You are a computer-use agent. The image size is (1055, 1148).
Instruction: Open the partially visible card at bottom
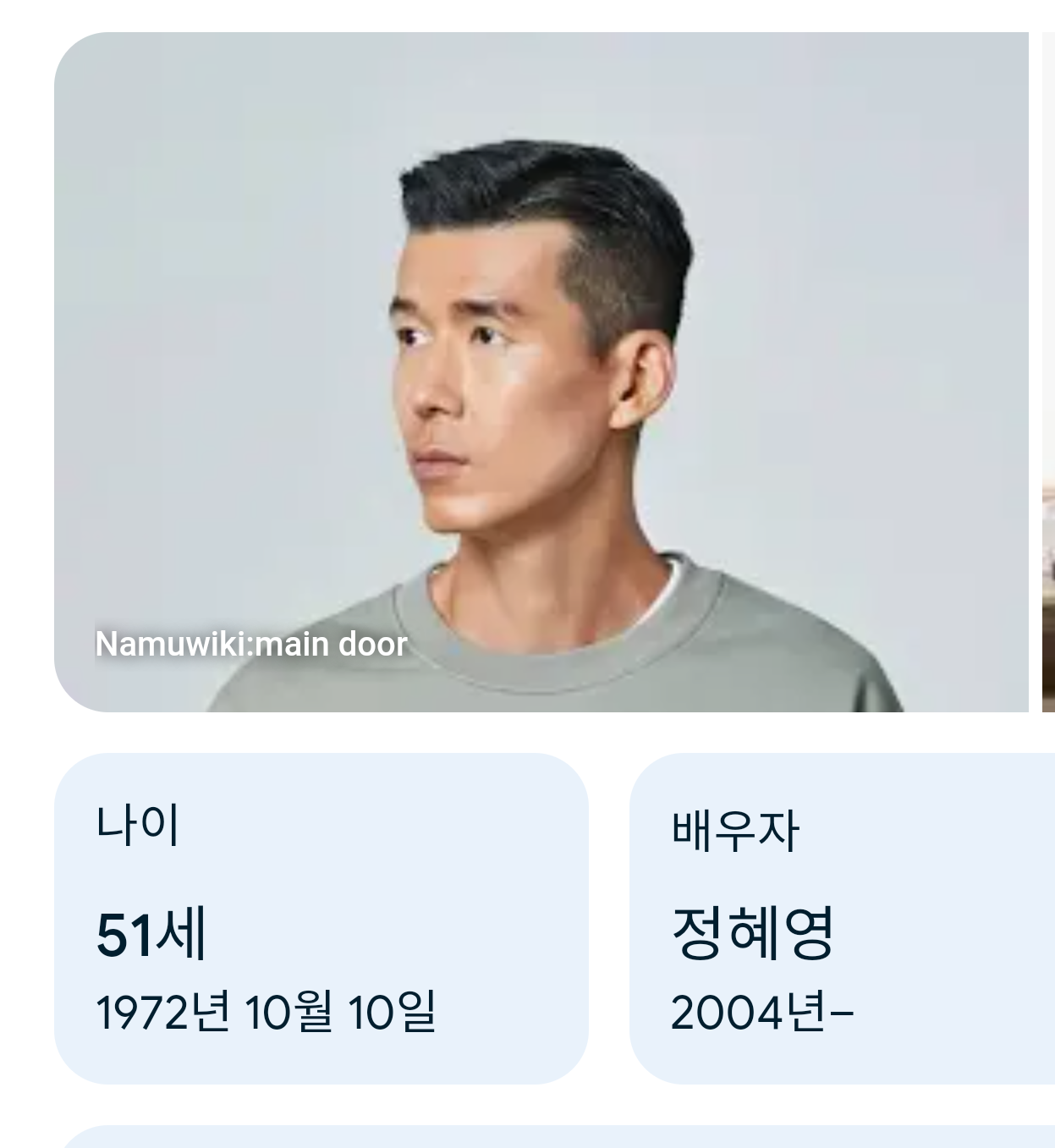[554, 1136]
